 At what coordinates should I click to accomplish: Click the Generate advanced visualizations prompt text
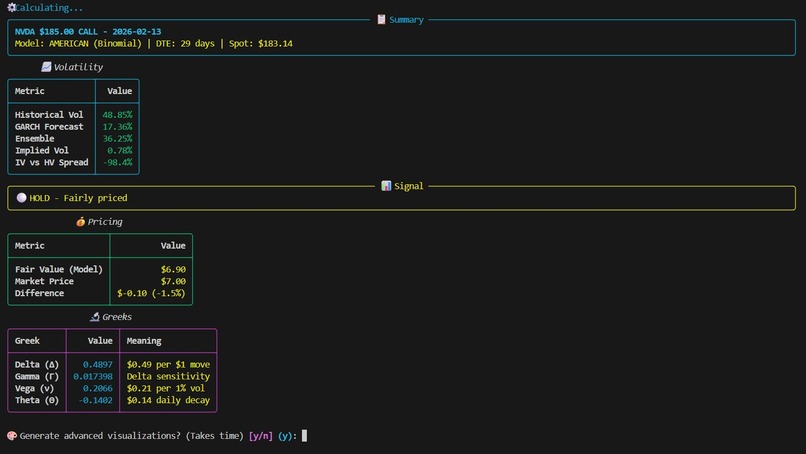point(132,435)
